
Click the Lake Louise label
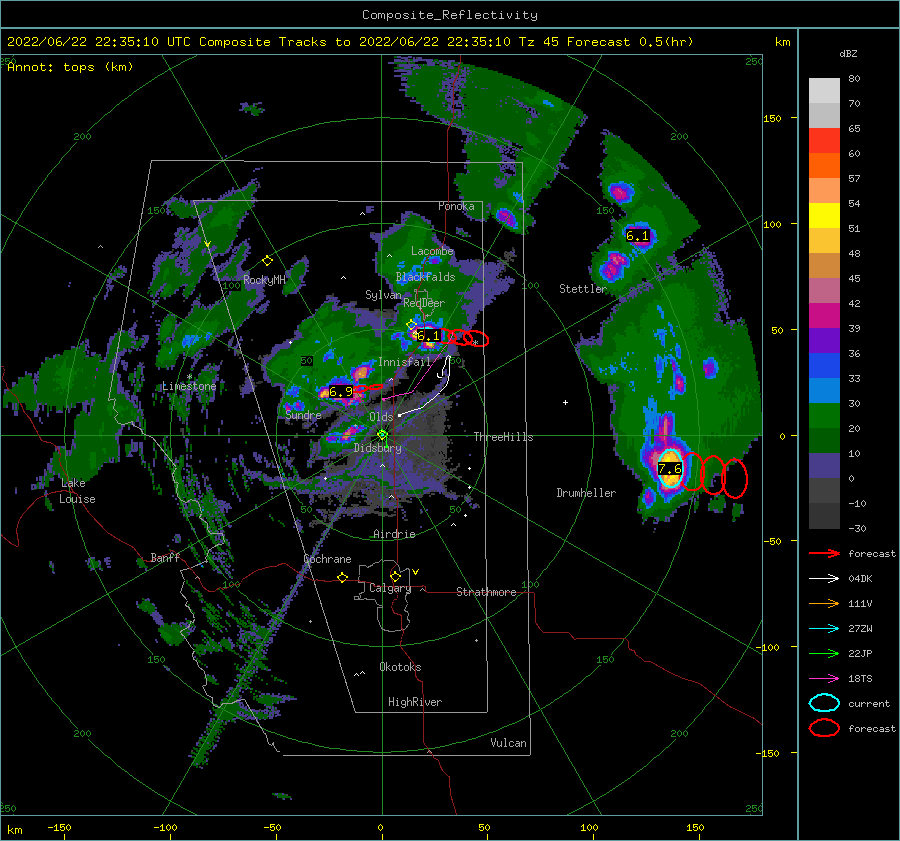77,491
